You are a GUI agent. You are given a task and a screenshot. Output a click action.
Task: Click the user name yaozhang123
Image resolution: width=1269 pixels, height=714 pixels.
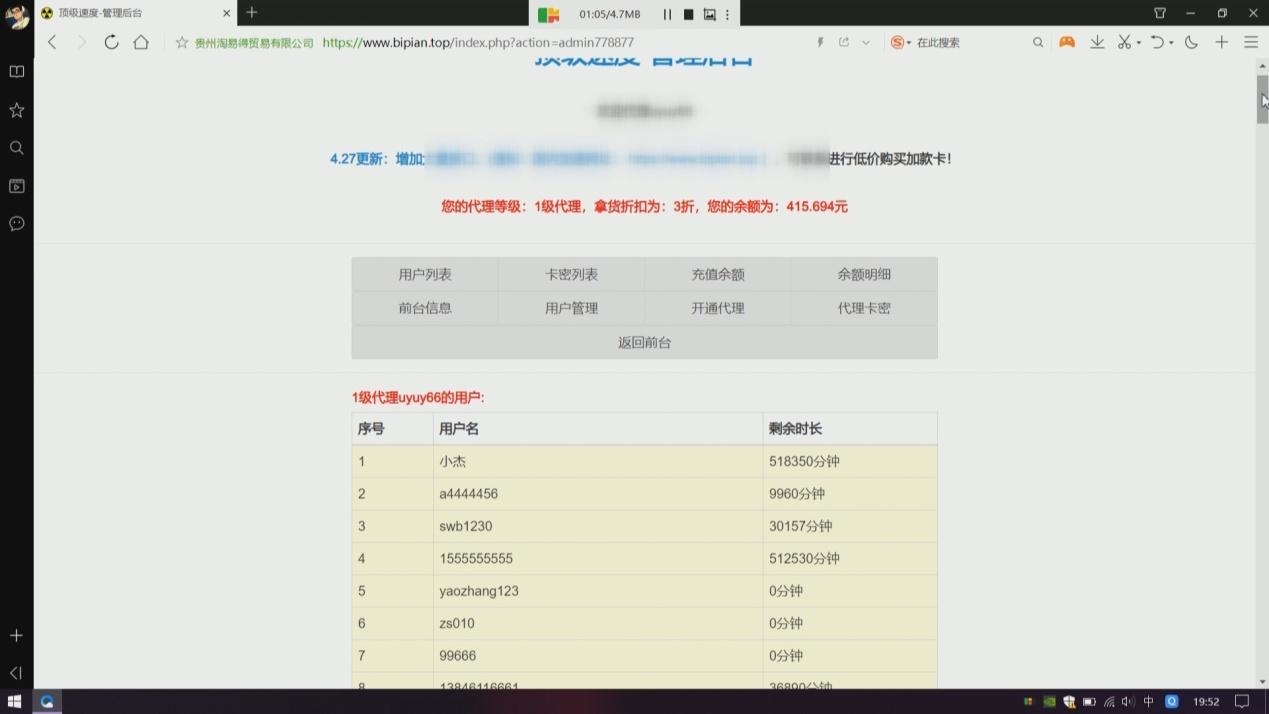click(x=479, y=591)
